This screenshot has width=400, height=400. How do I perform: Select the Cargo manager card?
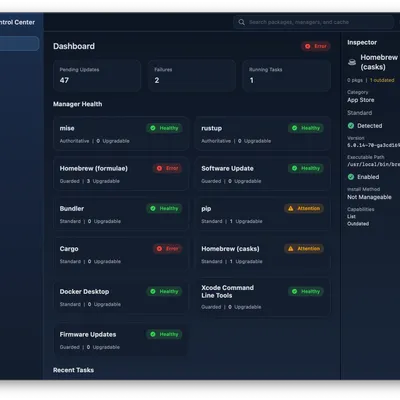coord(121,254)
